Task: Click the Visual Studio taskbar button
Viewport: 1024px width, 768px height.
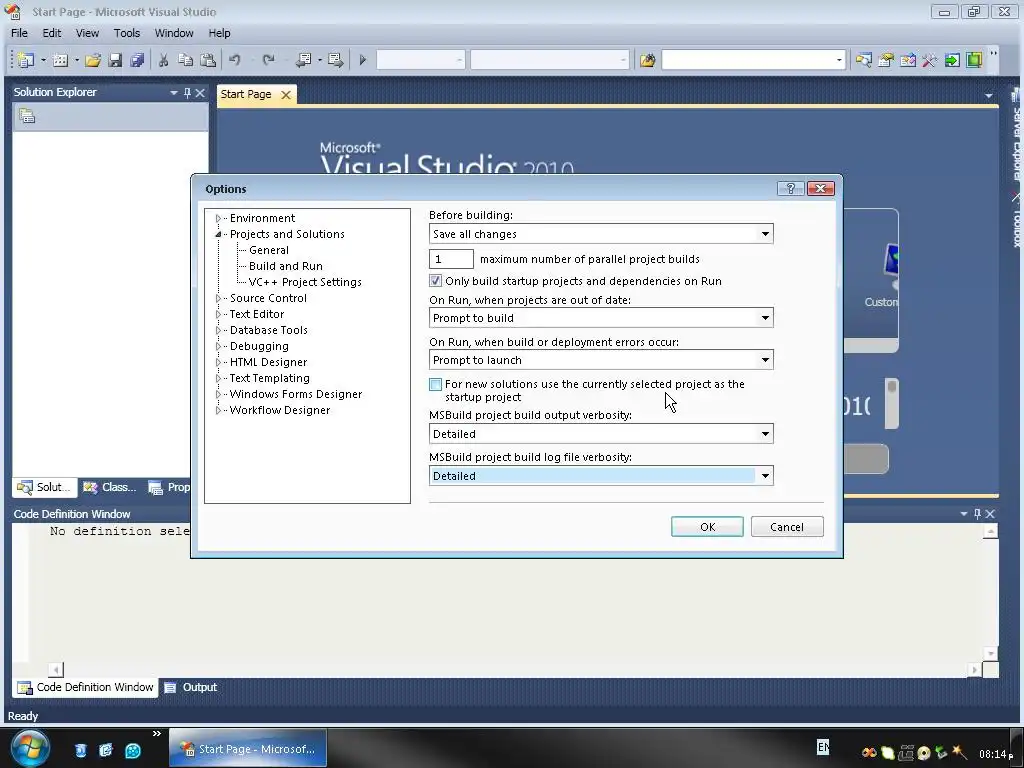Action: tap(248, 748)
